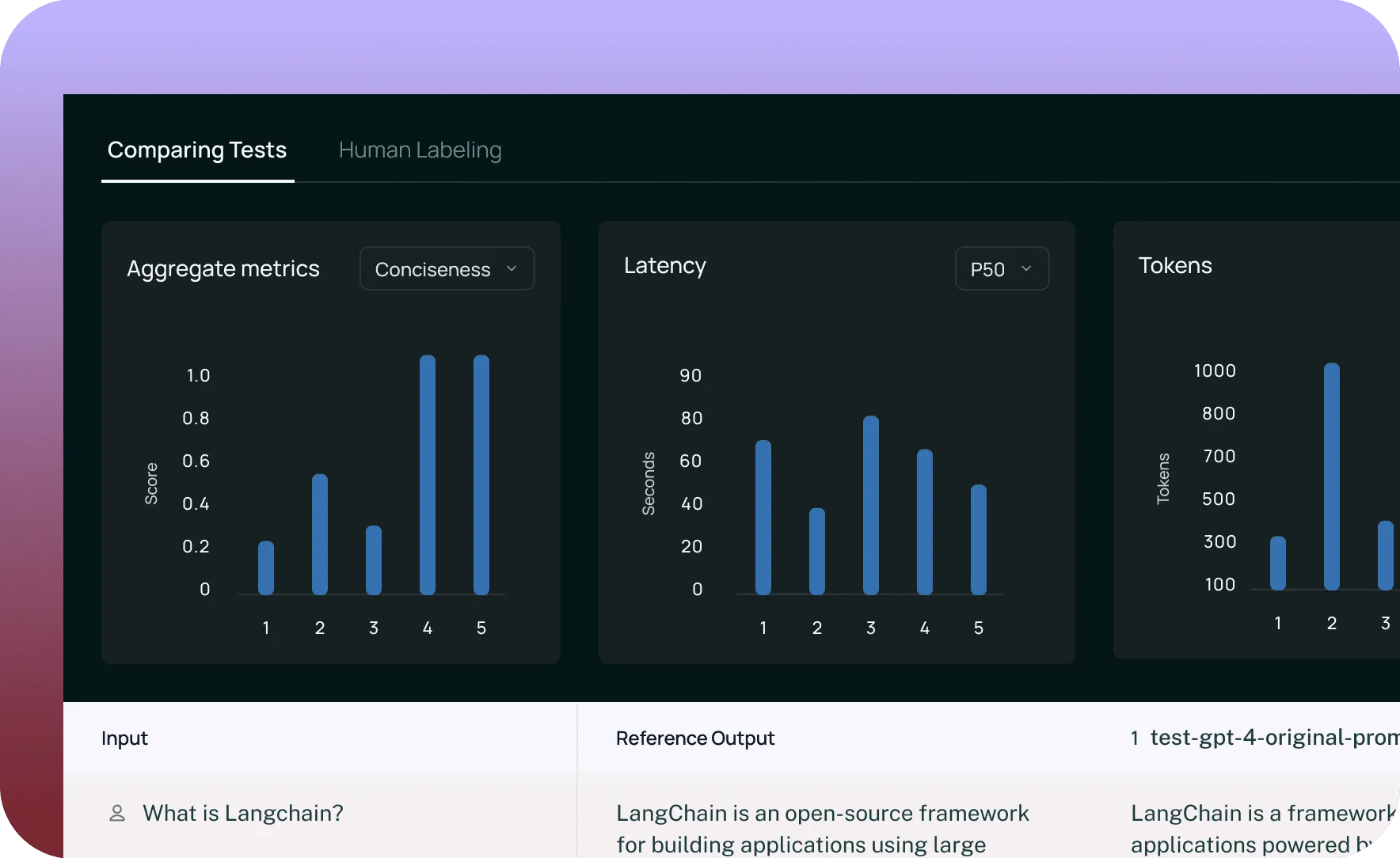Click the 'Input' column header
Image resolution: width=1400 pixels, height=858 pixels.
(124, 738)
